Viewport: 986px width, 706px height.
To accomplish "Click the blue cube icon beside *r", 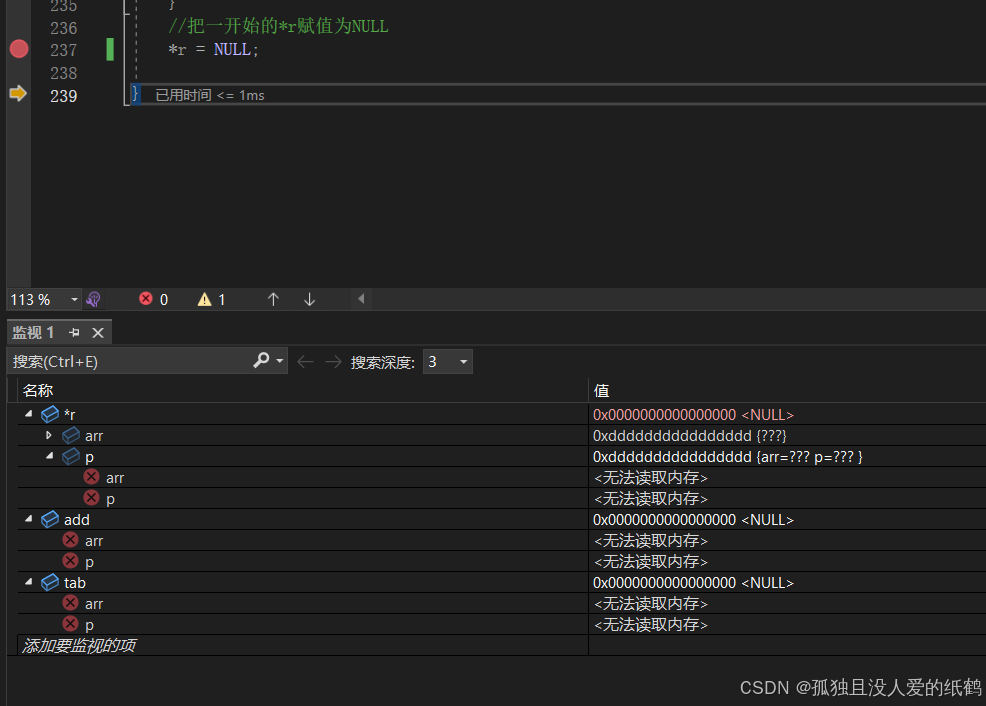I will [50, 414].
